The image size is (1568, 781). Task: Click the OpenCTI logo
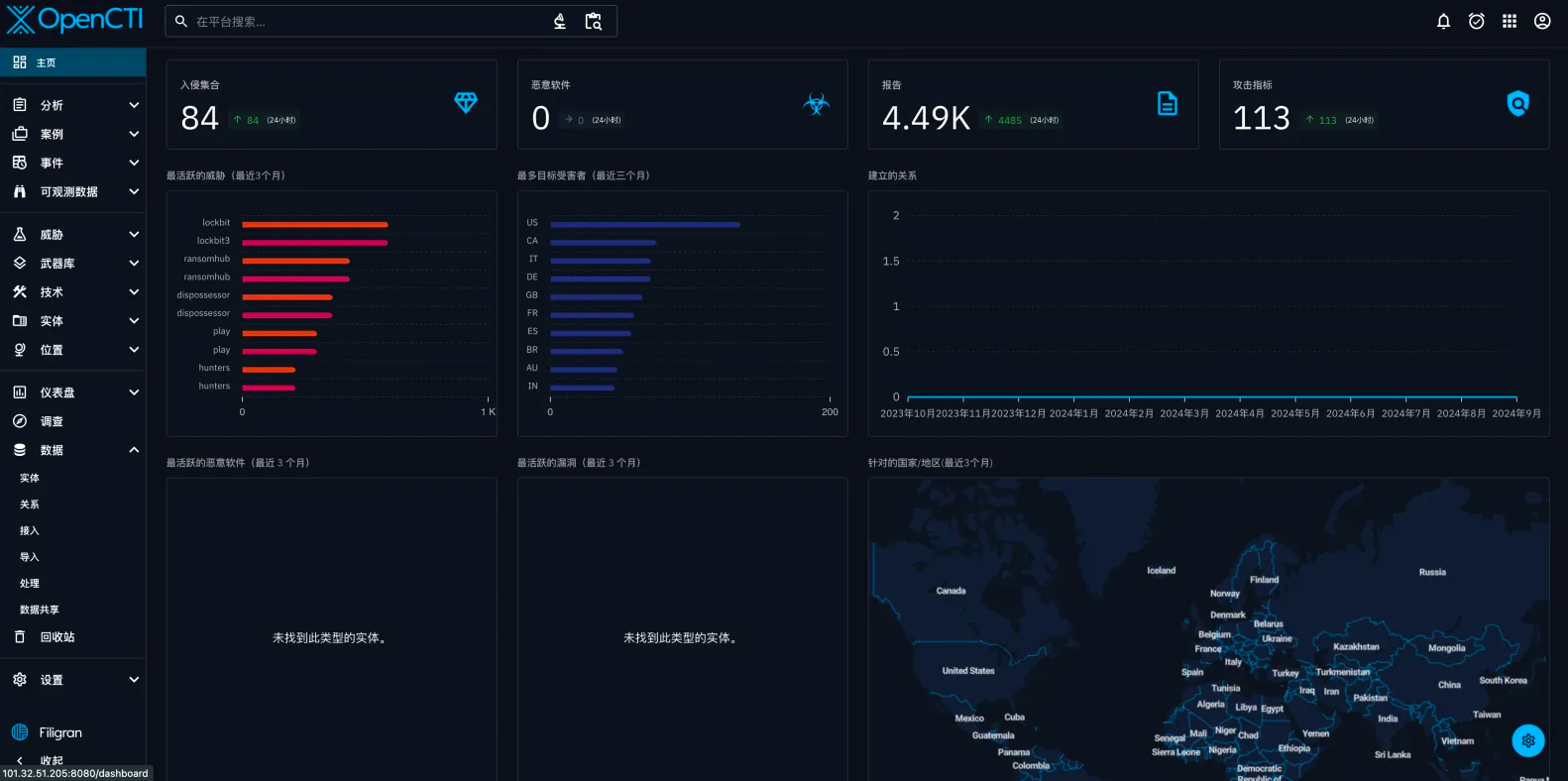click(x=74, y=20)
